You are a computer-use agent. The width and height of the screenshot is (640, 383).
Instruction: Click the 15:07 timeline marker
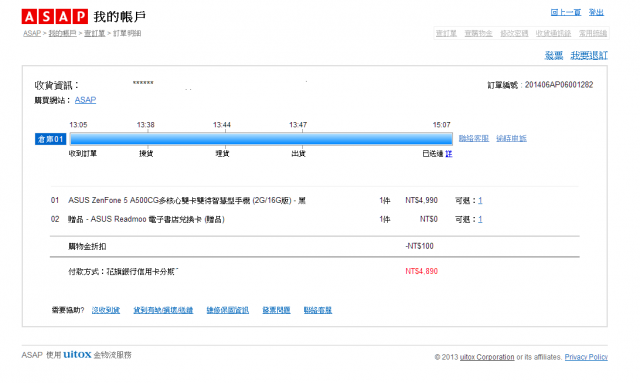click(x=441, y=125)
